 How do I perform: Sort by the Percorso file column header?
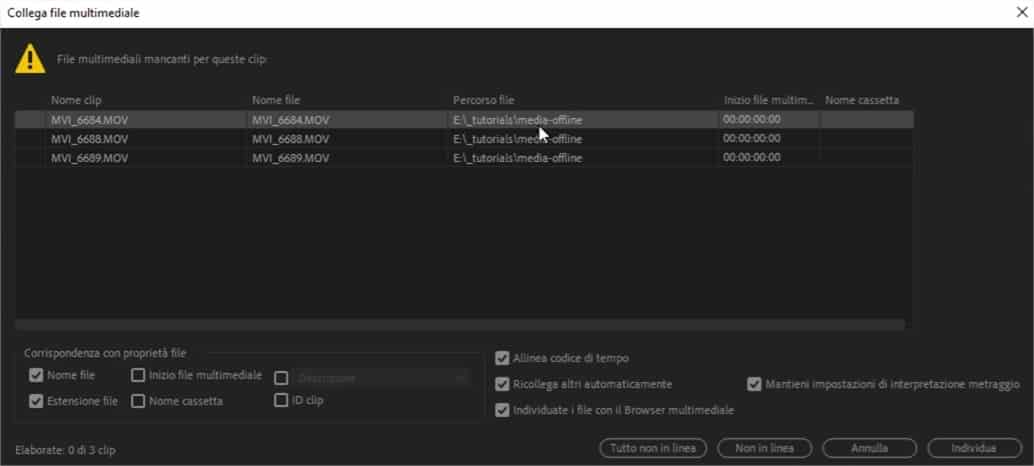coord(484,101)
